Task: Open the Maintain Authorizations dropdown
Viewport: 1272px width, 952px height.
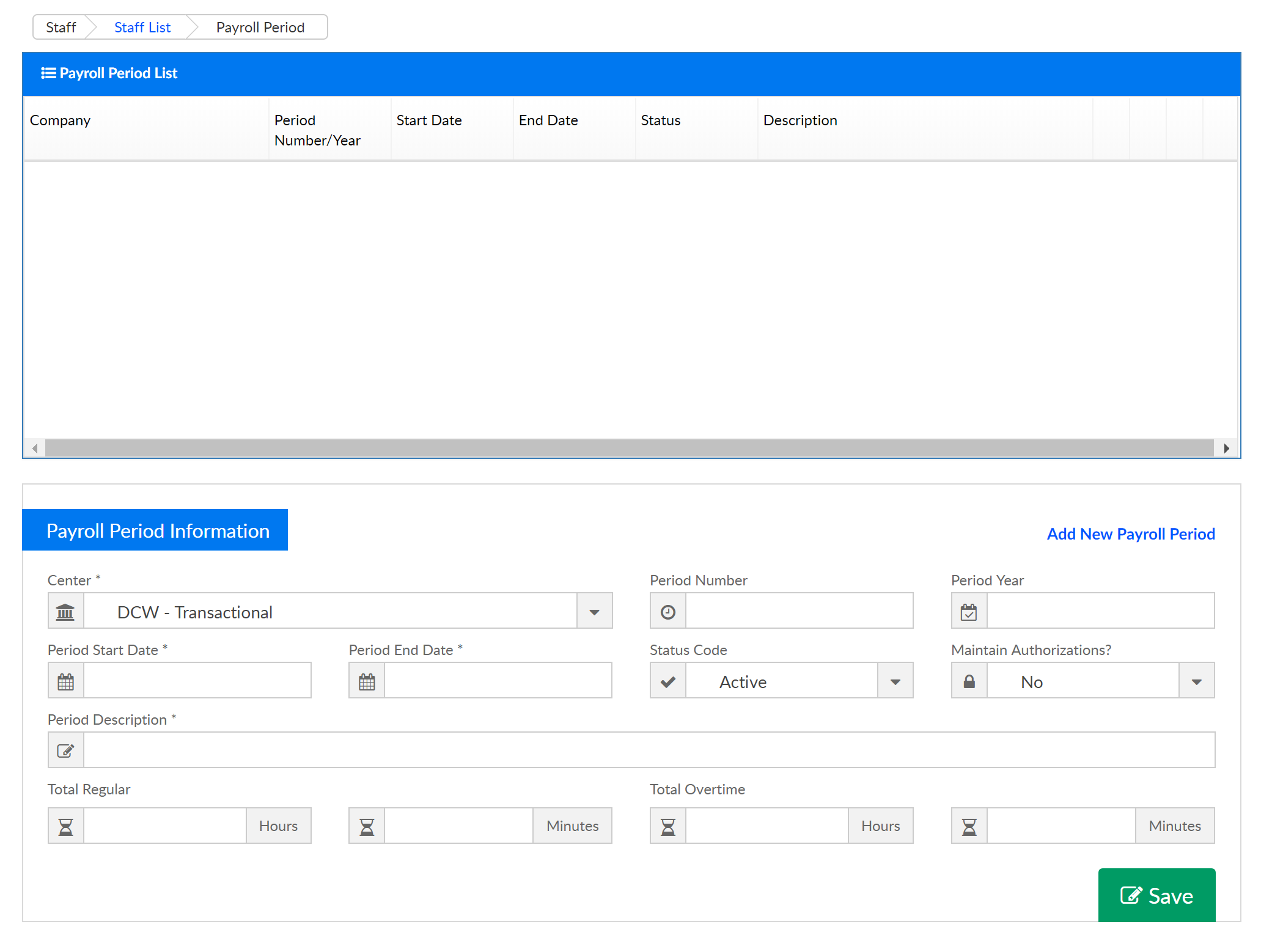Action: pos(1196,681)
